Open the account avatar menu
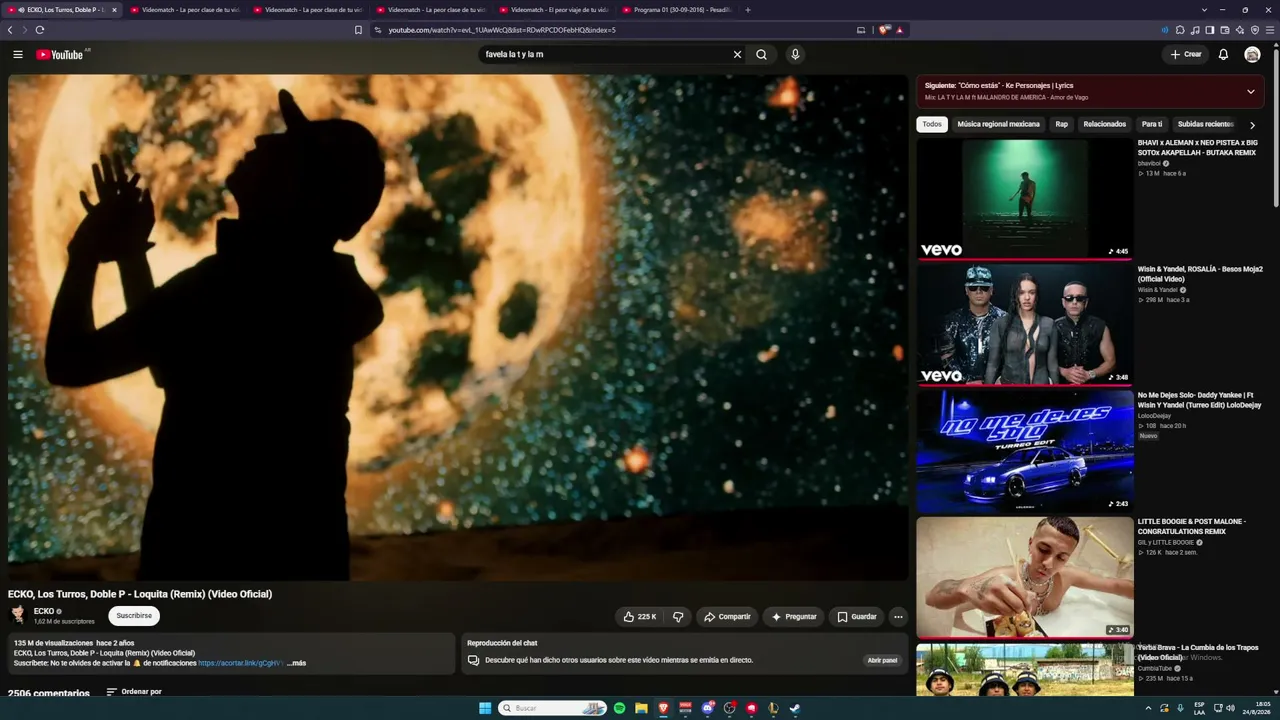This screenshot has width=1280, height=720. pyautogui.click(x=1252, y=54)
